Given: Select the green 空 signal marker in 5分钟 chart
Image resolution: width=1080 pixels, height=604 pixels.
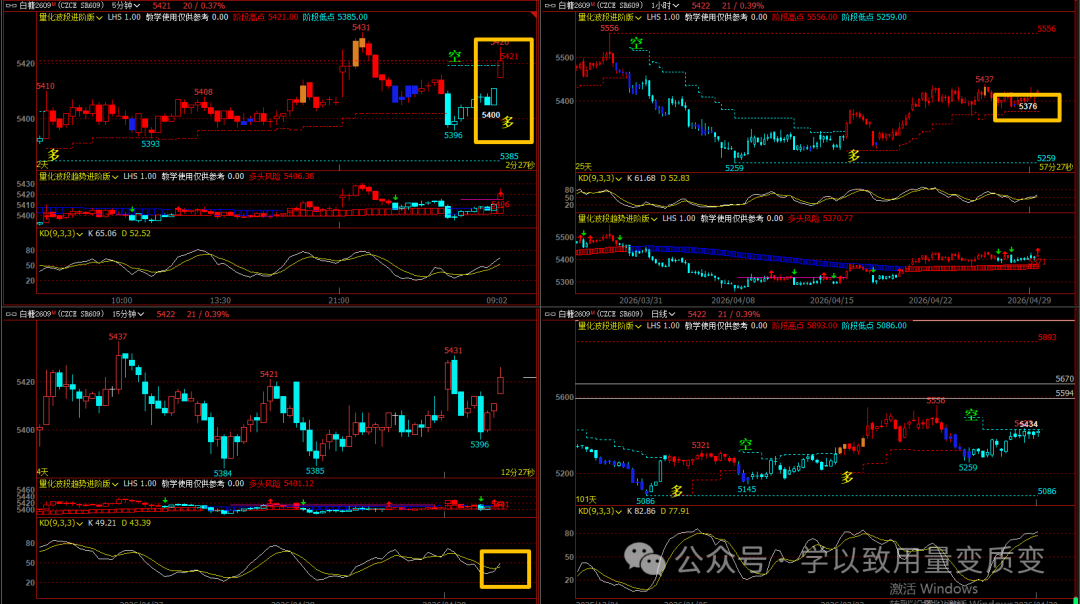Looking at the screenshot, I should [455, 56].
